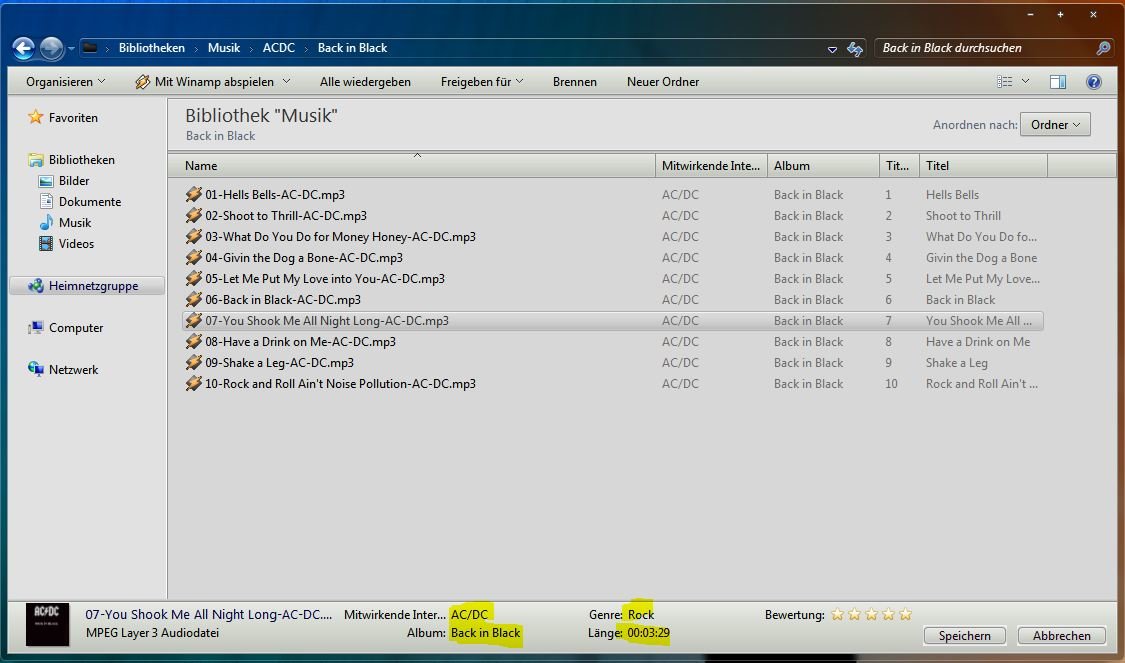Create folder with Neuer Ordner

click(663, 82)
